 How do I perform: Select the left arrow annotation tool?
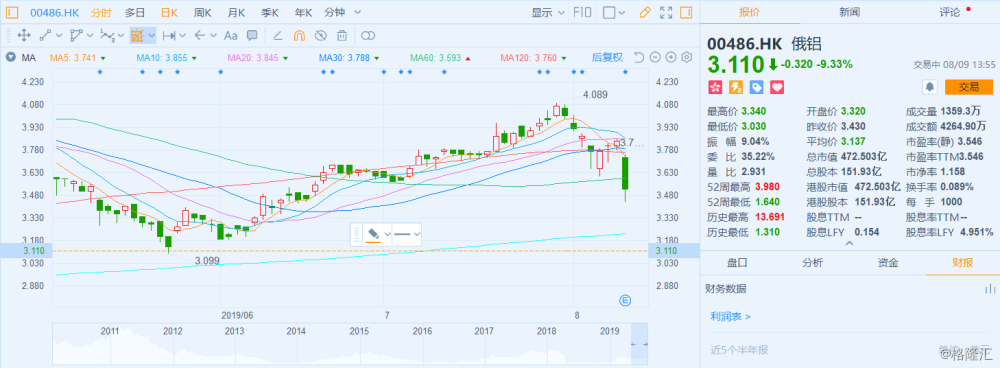200,36
